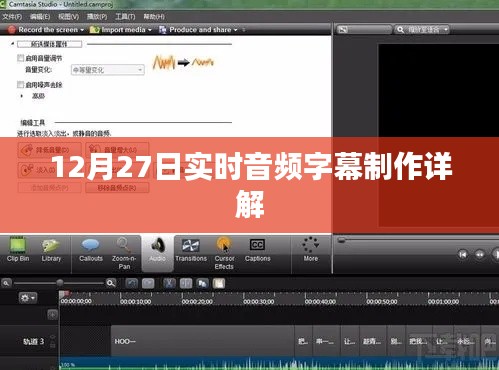Click the timeline zoom slider handle
The height and width of the screenshot is (370, 499).
(x=60, y=283)
